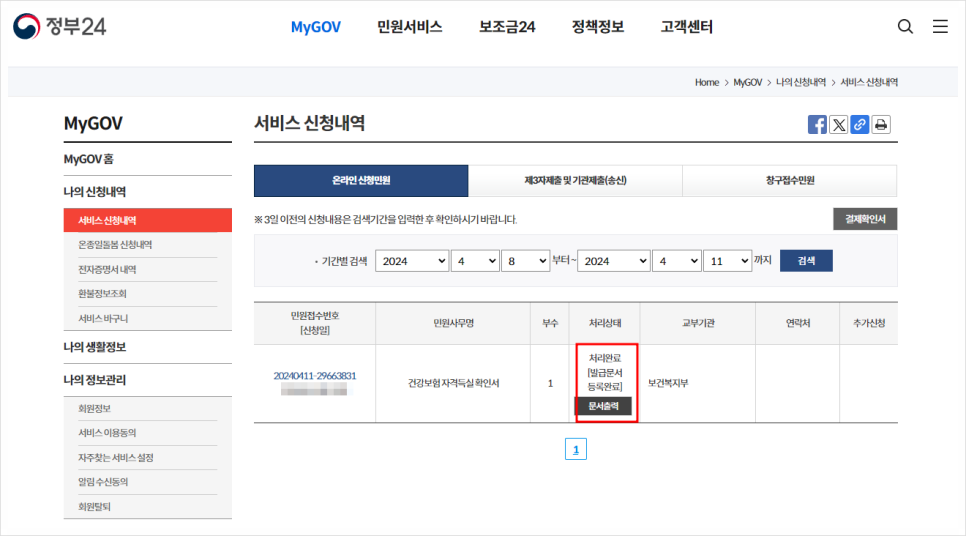Open application number 20240411-29663831
966x536 pixels.
pos(315,376)
